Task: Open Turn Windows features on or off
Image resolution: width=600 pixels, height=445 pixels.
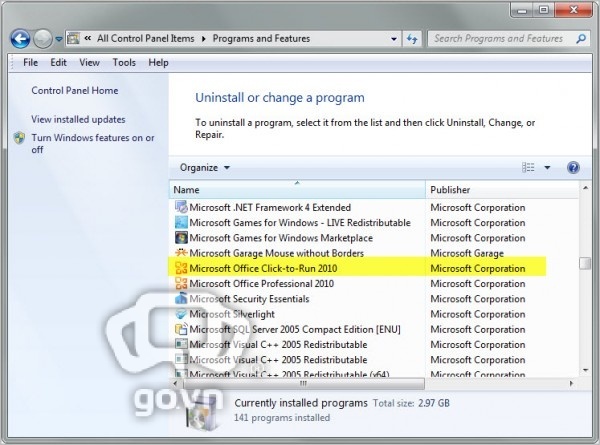Action: click(x=93, y=143)
